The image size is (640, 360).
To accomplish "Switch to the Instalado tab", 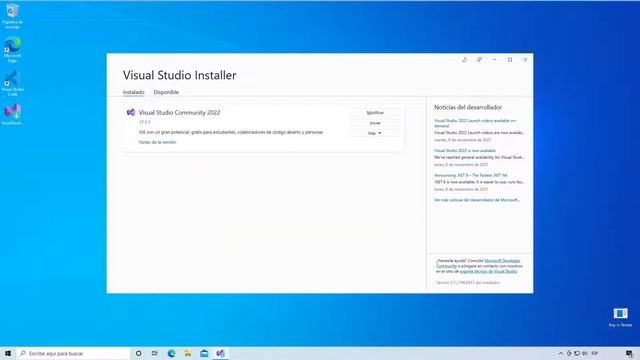I will 133,92.
